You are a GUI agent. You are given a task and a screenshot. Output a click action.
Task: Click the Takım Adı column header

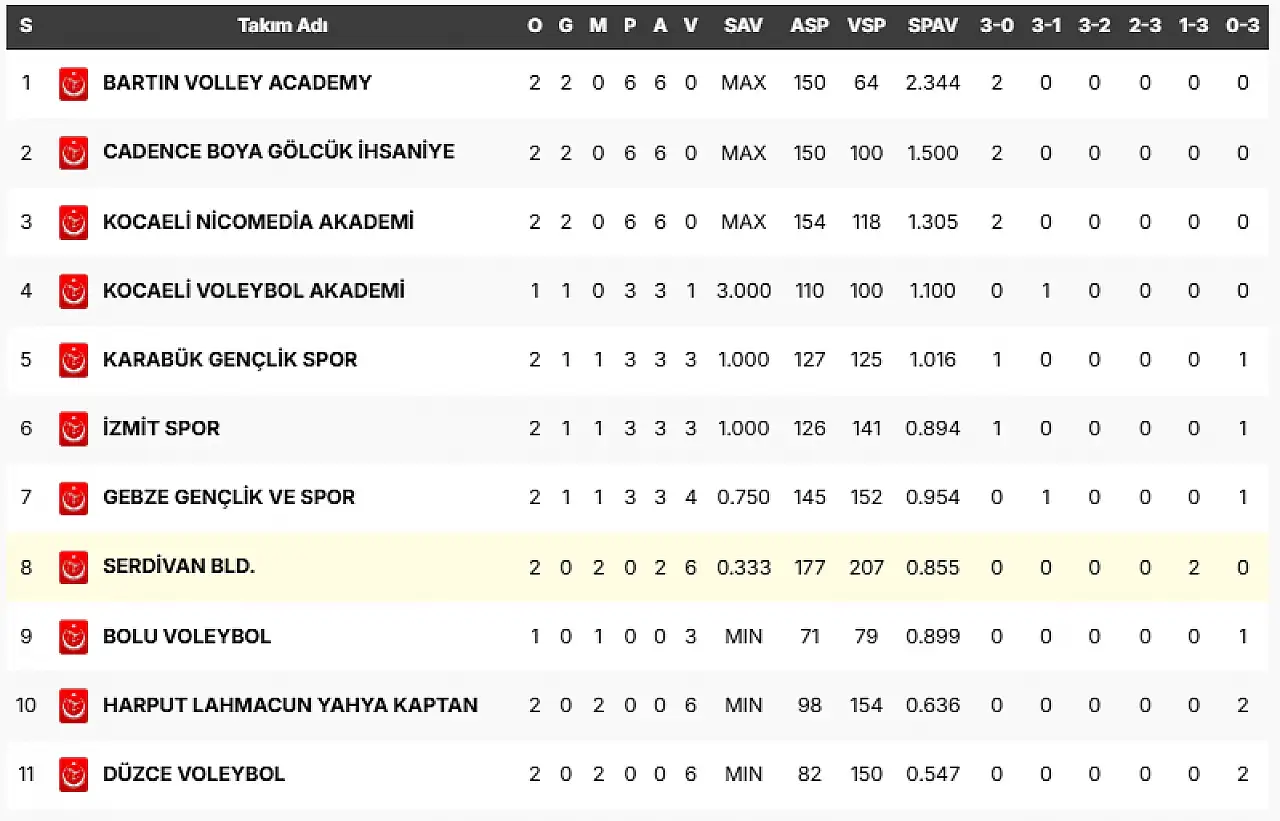[x=282, y=26]
